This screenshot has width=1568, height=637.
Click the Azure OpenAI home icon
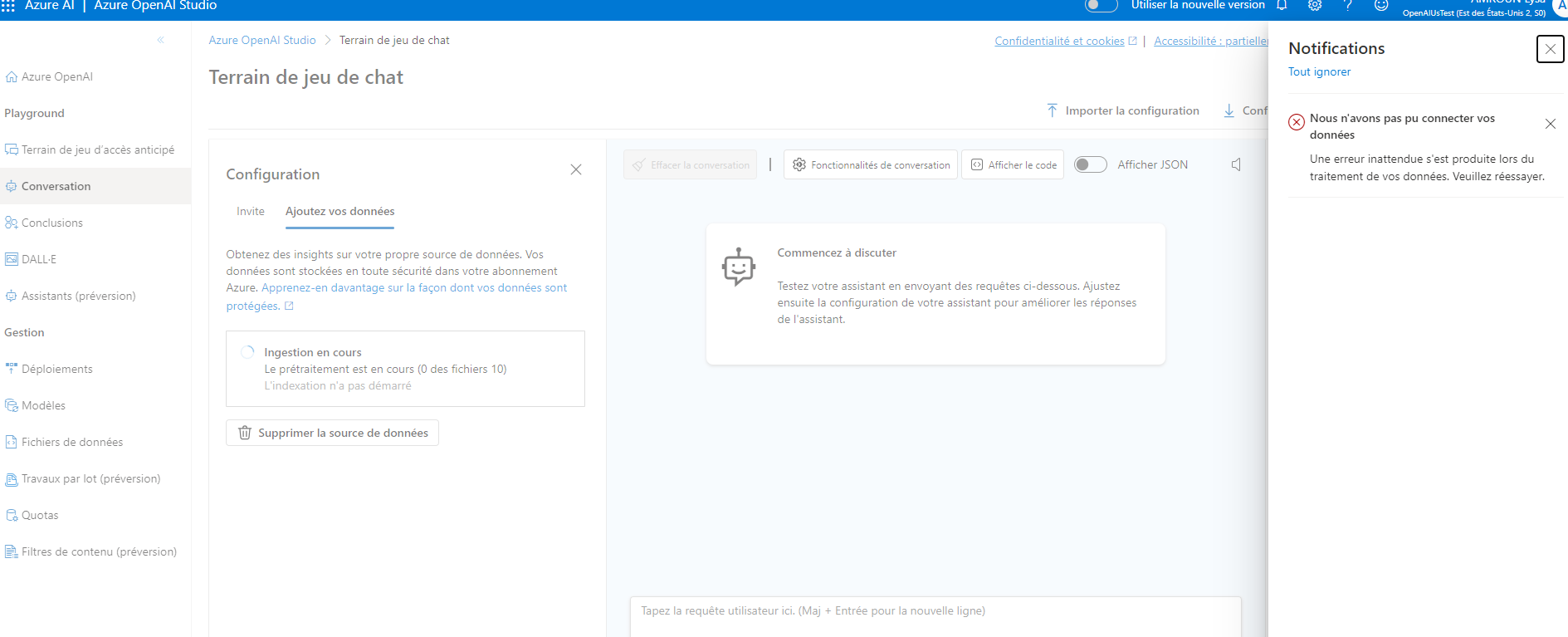coord(12,76)
